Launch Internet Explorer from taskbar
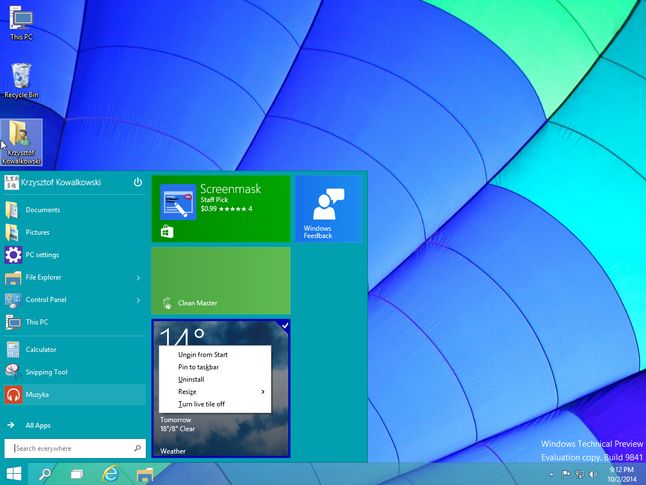This screenshot has width=646, height=485. point(110,474)
